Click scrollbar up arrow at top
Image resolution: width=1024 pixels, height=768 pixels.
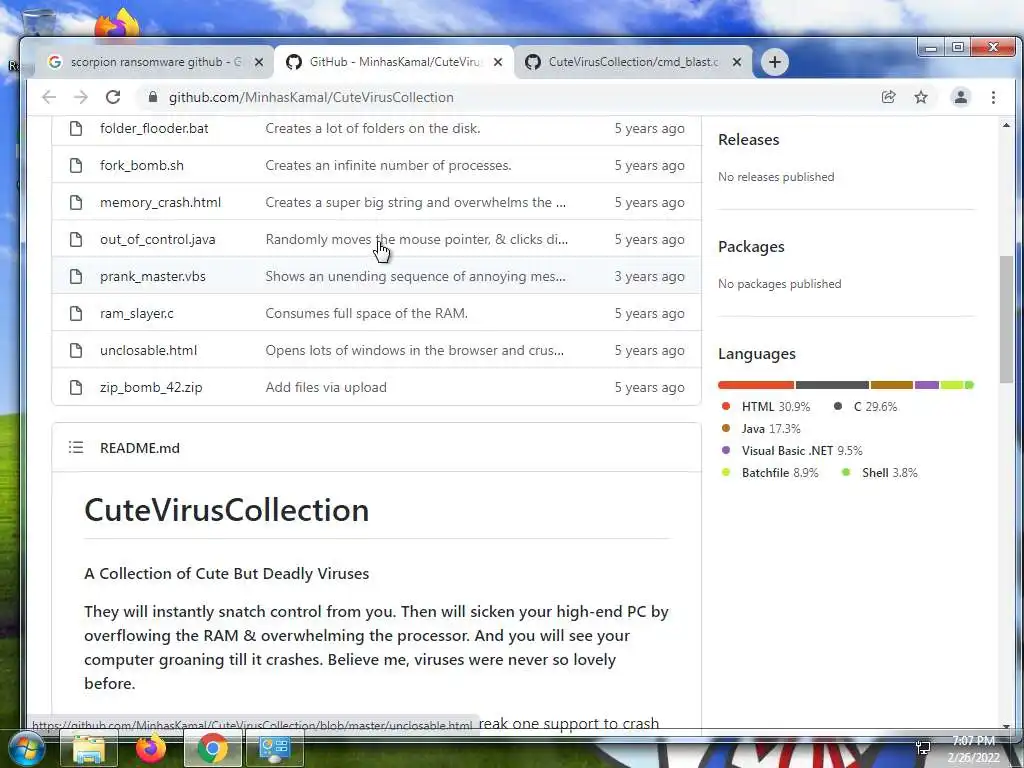pyautogui.click(x=1006, y=125)
